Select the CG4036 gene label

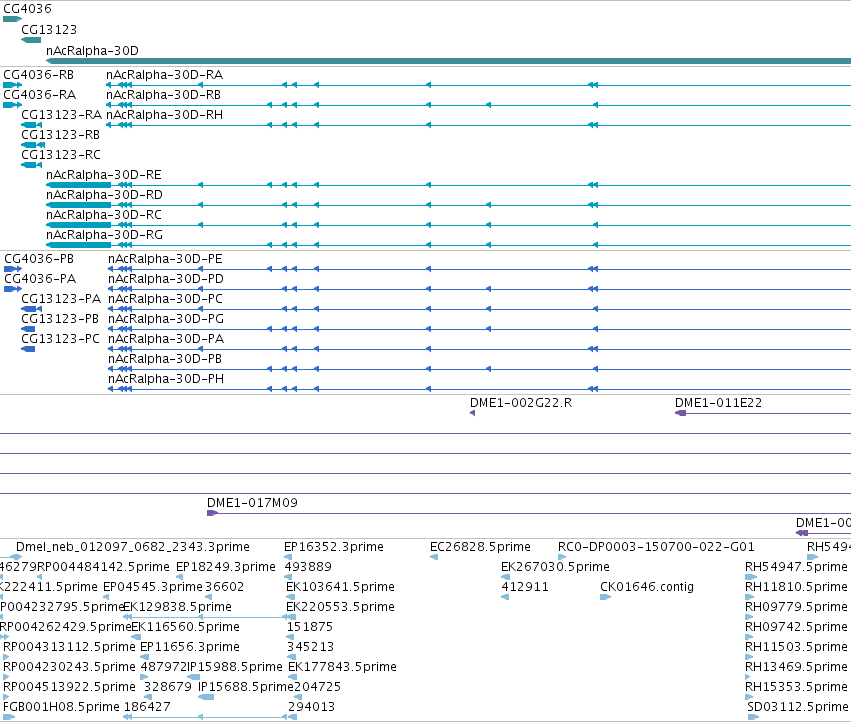pyautogui.click(x=28, y=9)
